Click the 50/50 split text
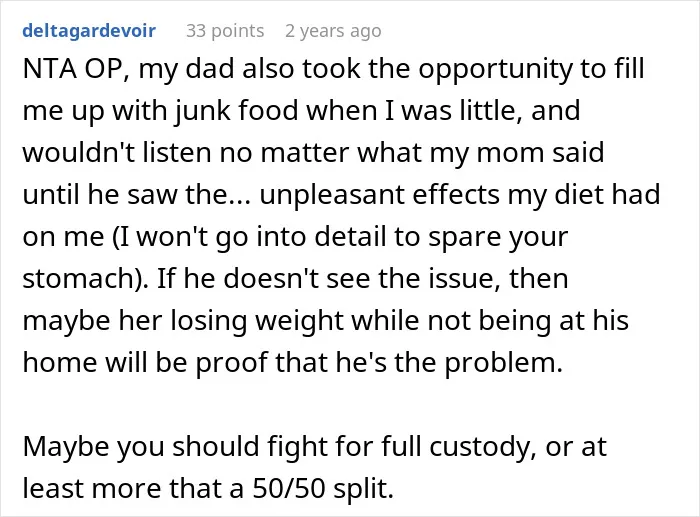 (x=323, y=489)
